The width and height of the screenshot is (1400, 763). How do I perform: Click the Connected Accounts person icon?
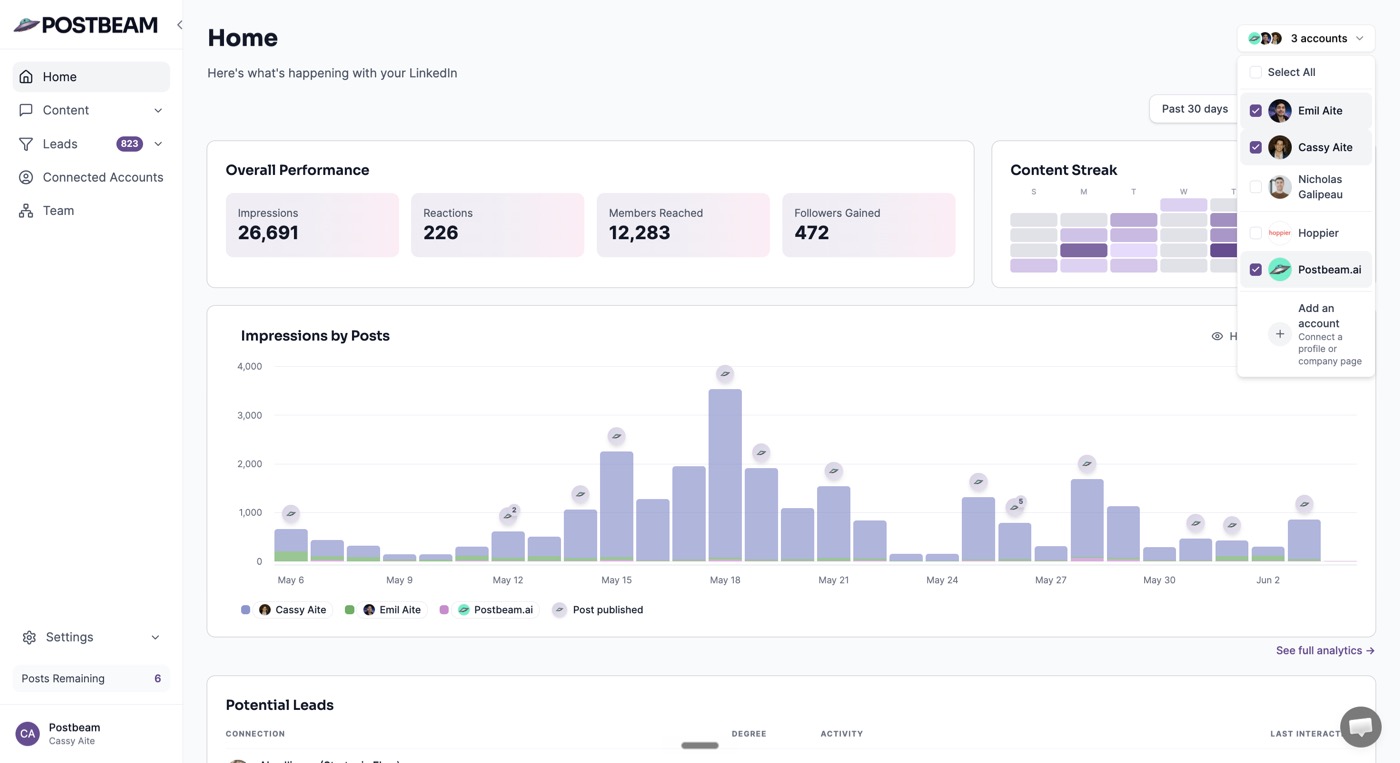coord(26,177)
